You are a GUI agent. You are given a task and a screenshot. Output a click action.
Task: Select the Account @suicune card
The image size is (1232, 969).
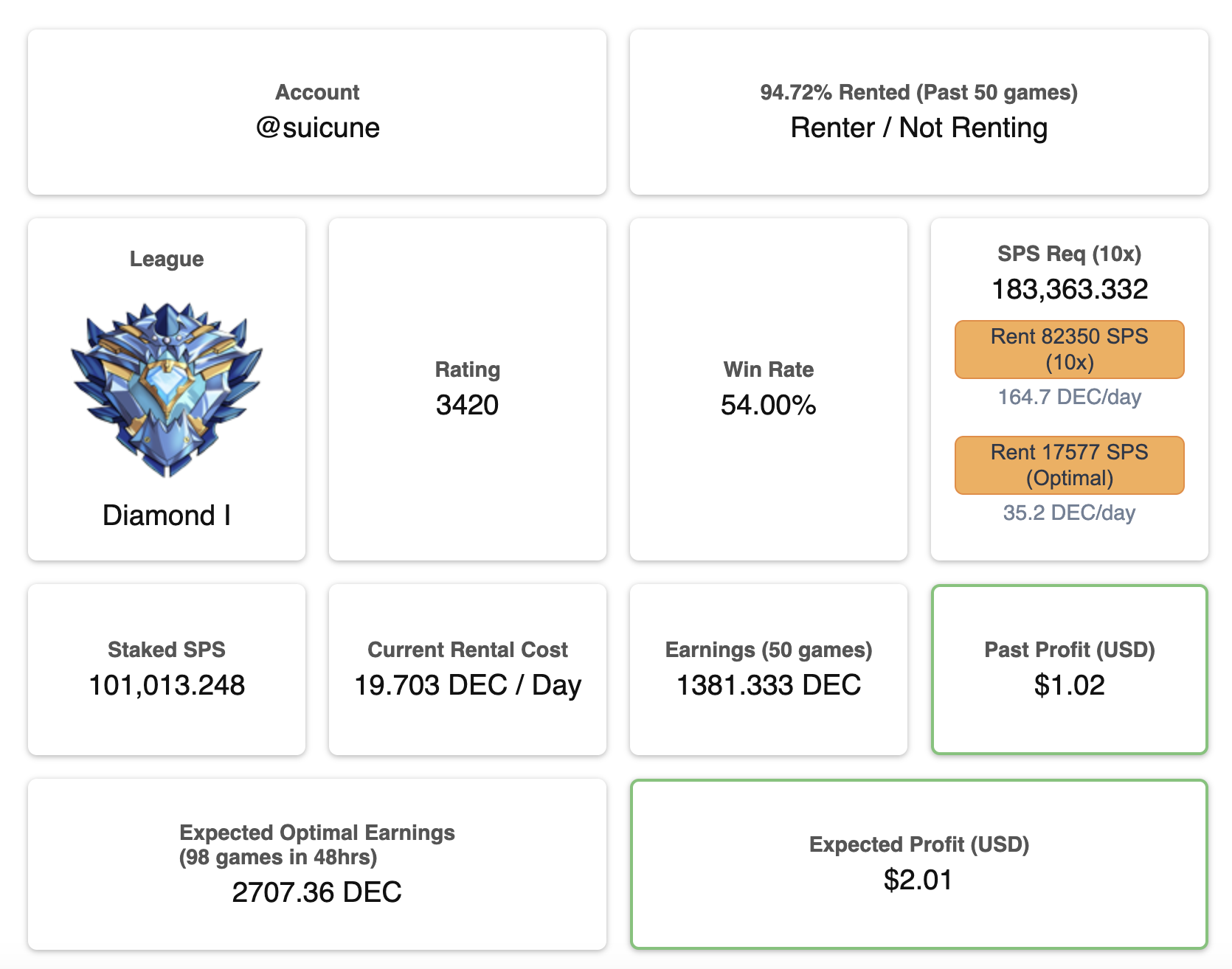click(x=317, y=112)
